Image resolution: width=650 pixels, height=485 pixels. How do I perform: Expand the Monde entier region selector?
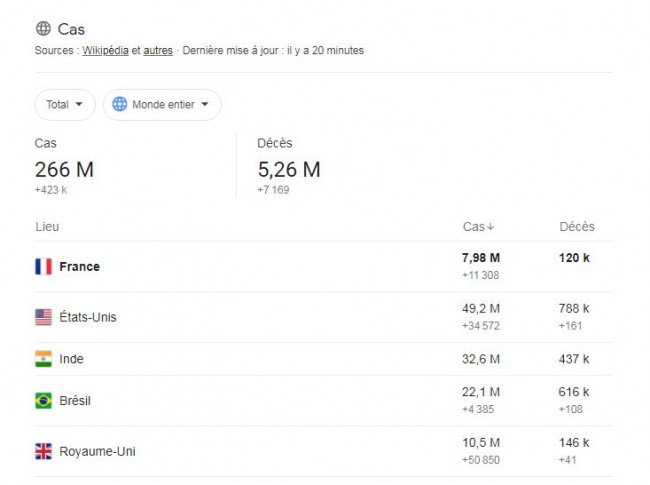(162, 104)
